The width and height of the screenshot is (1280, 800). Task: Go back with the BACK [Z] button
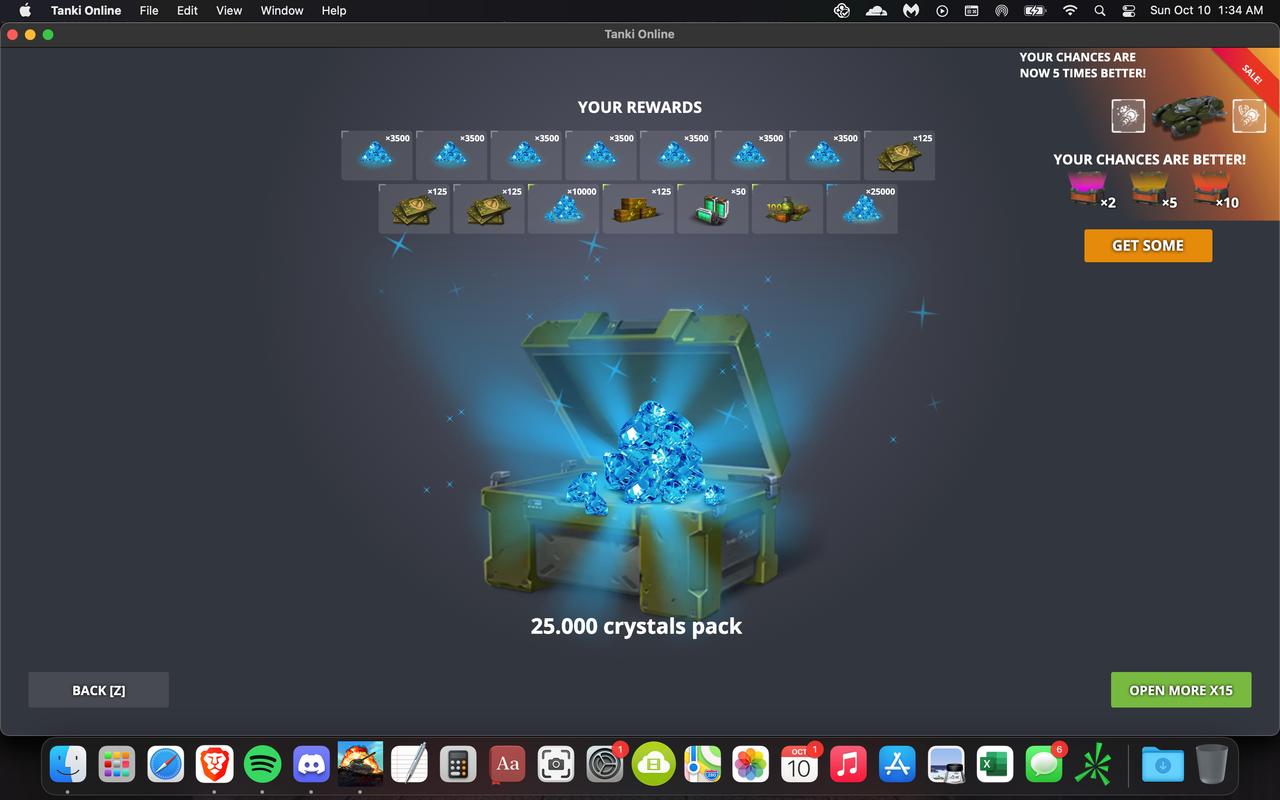pos(98,690)
